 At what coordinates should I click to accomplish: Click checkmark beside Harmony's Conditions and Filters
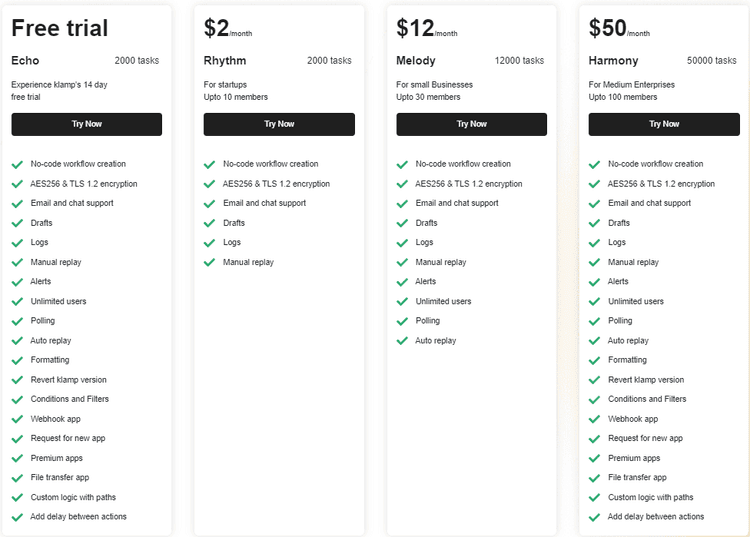coord(595,400)
